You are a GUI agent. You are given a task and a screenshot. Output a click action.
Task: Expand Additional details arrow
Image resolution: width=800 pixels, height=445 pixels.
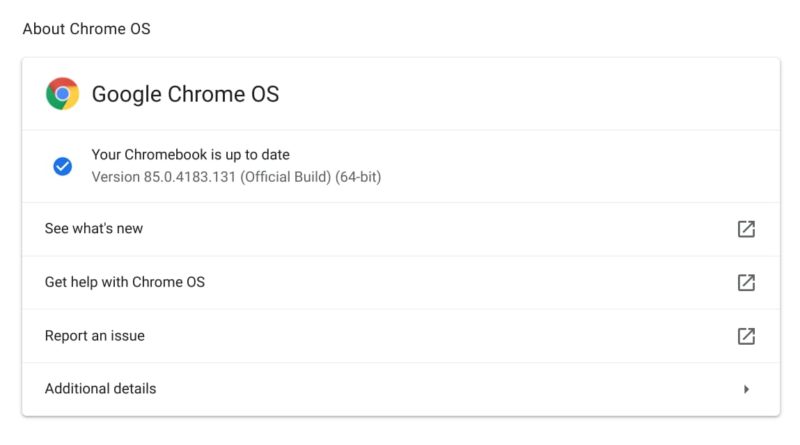click(746, 389)
